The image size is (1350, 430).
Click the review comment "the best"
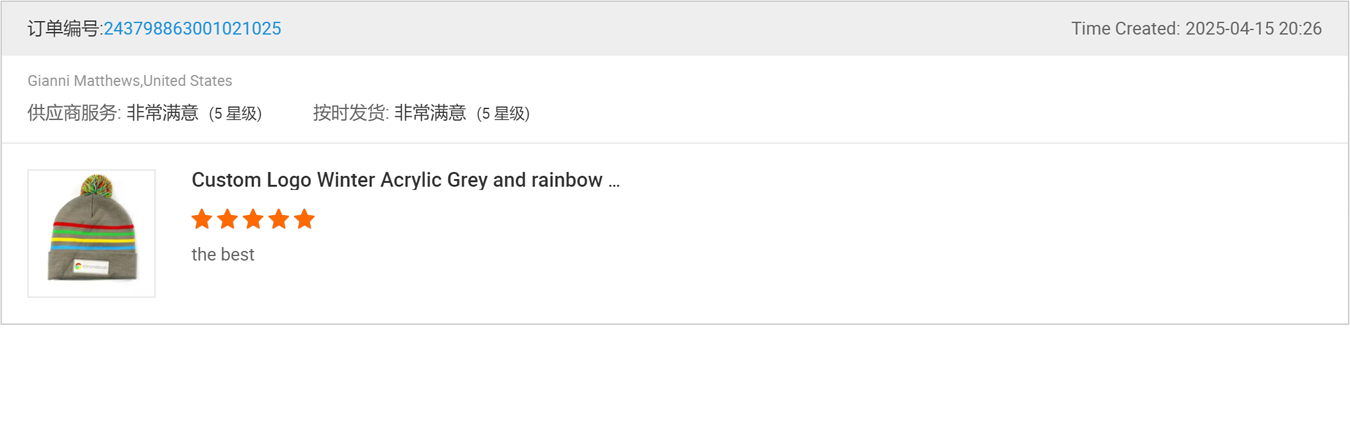pos(223,255)
